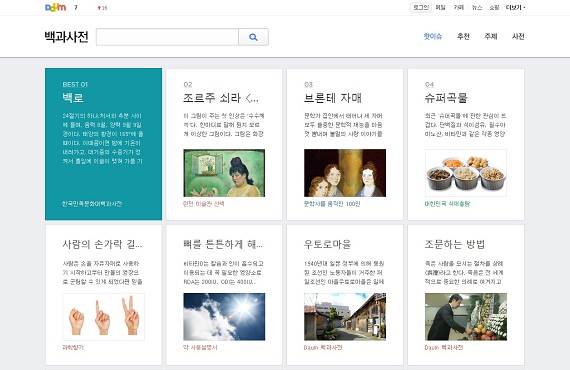
Task: Select the 핫이슈 tab
Action: pos(433,36)
